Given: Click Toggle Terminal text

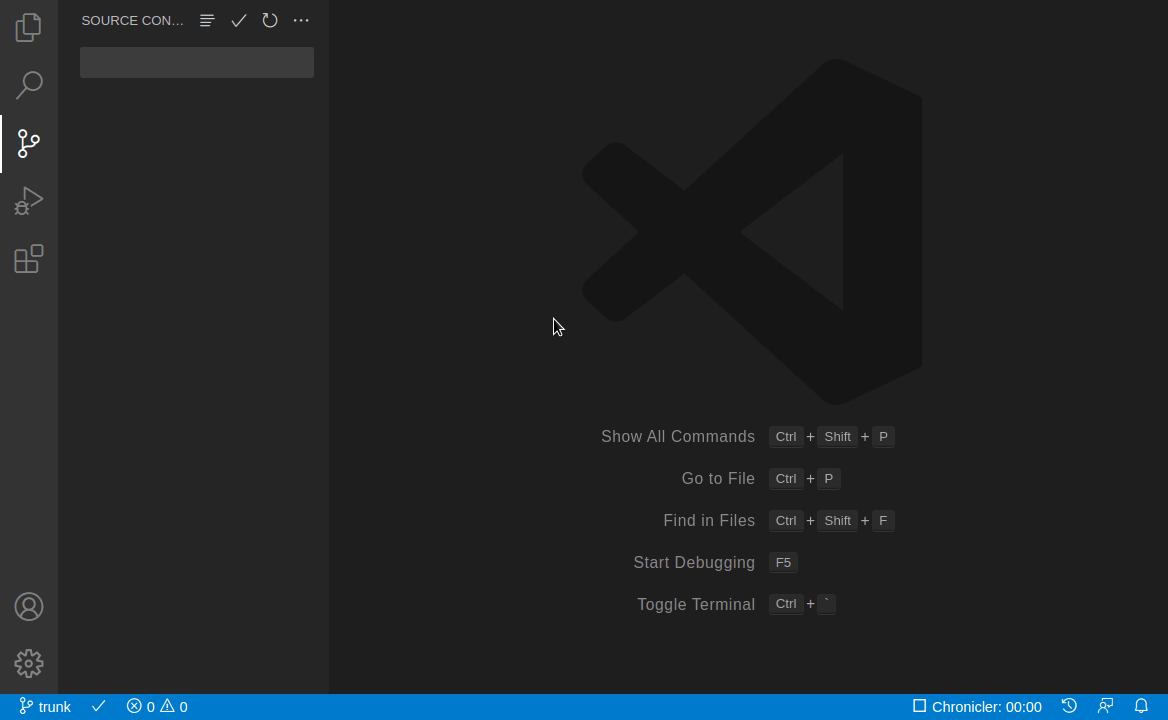Looking at the screenshot, I should click(x=696, y=605).
